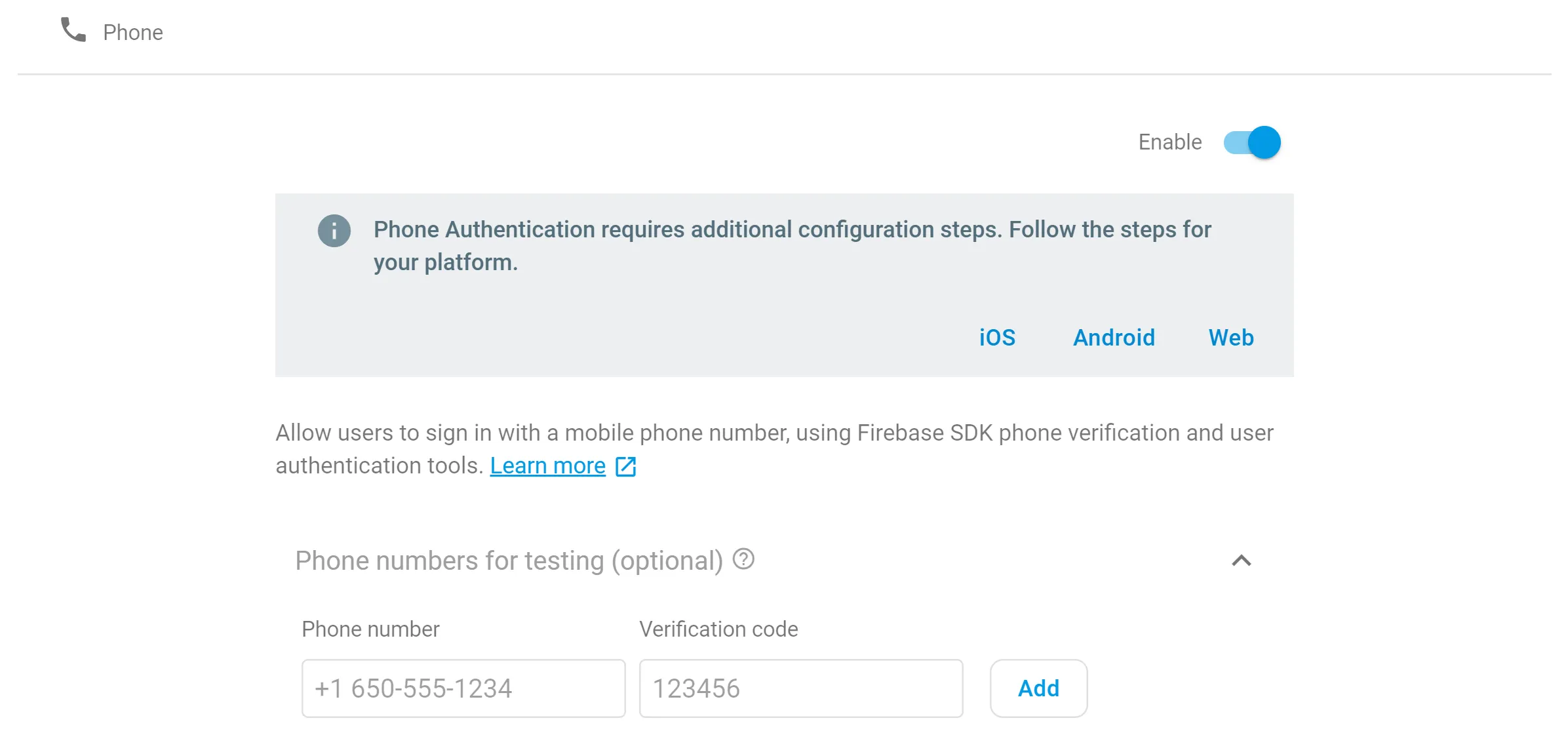Click the Enable label text
The image size is (1568, 735).
tap(1169, 142)
